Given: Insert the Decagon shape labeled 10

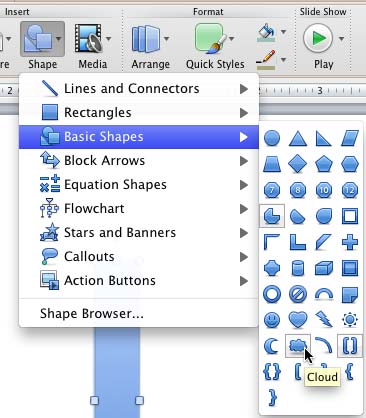Looking at the screenshot, I should tap(323, 190).
